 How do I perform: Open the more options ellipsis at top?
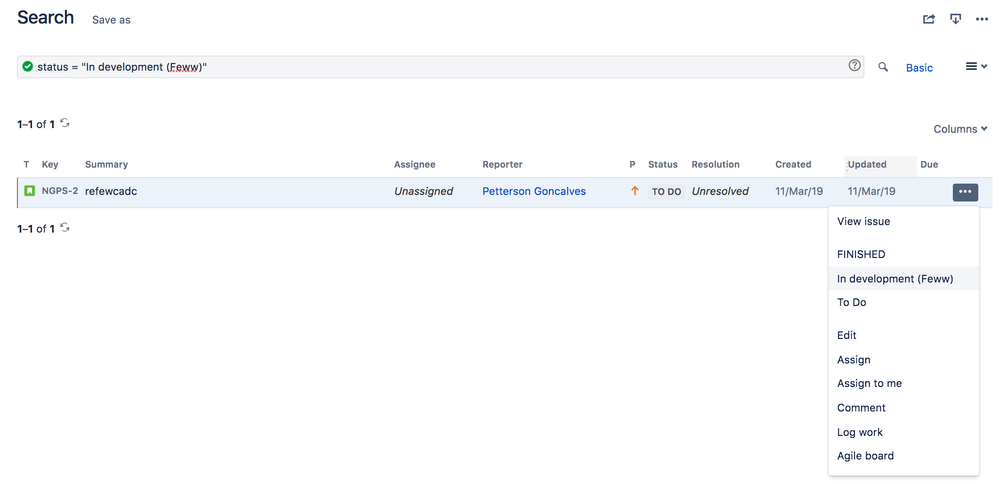[x=982, y=19]
